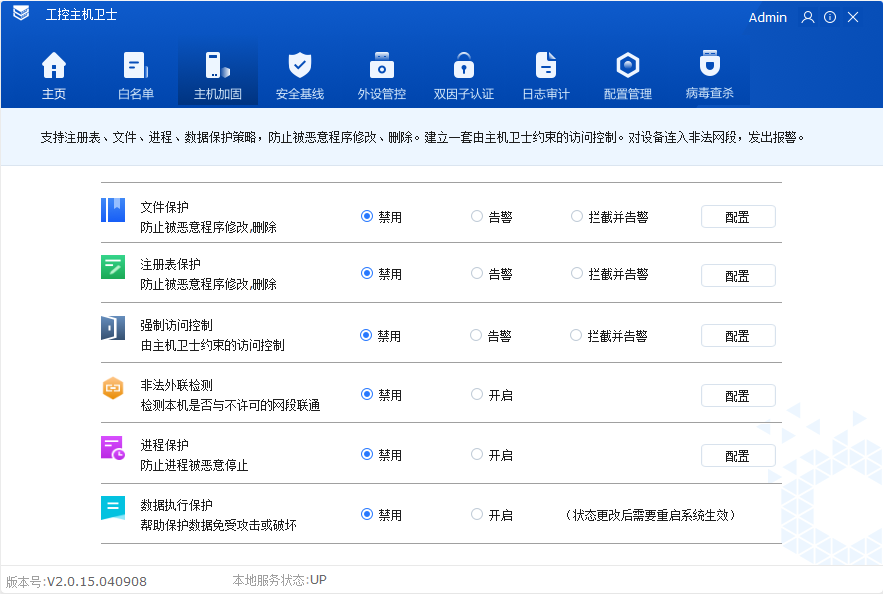The width and height of the screenshot is (883, 594).
Task: Open the 主页 home page
Action: click(x=54, y=72)
